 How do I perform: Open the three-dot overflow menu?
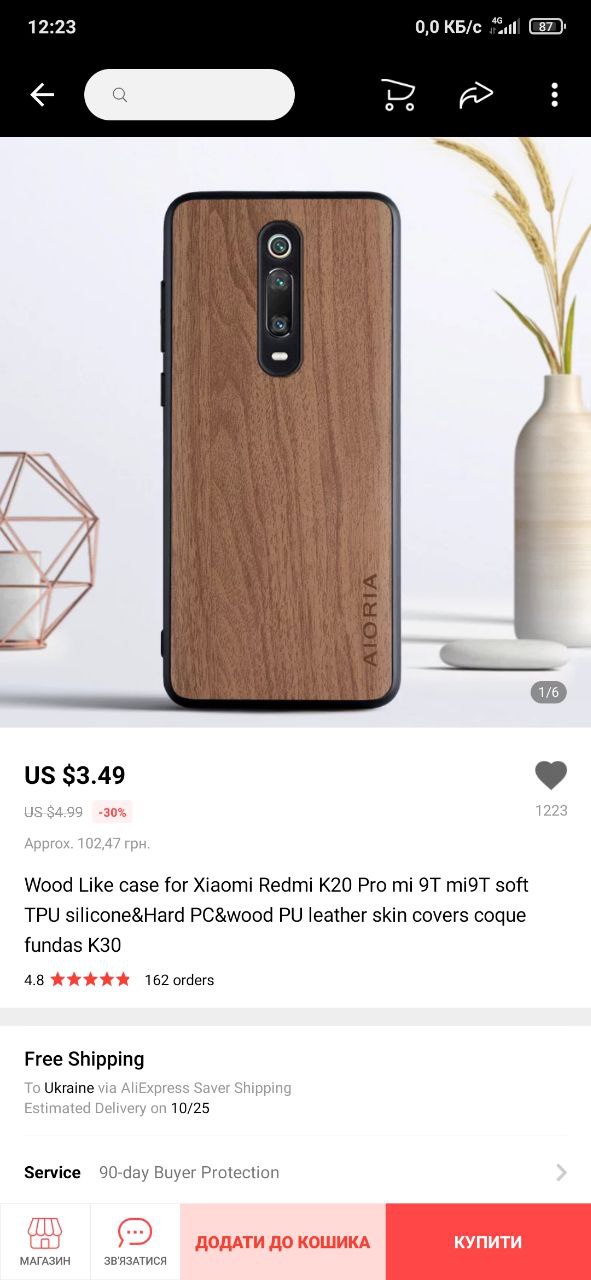pos(554,95)
